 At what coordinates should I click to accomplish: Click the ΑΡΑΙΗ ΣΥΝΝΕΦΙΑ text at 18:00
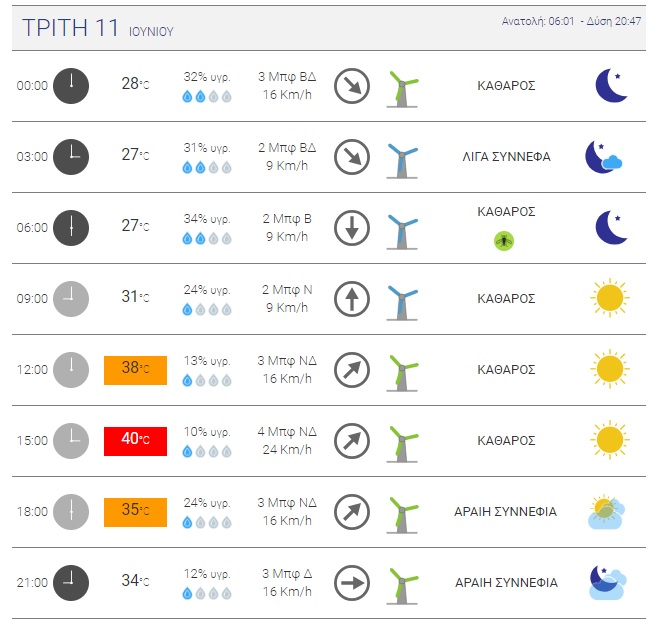pos(506,512)
